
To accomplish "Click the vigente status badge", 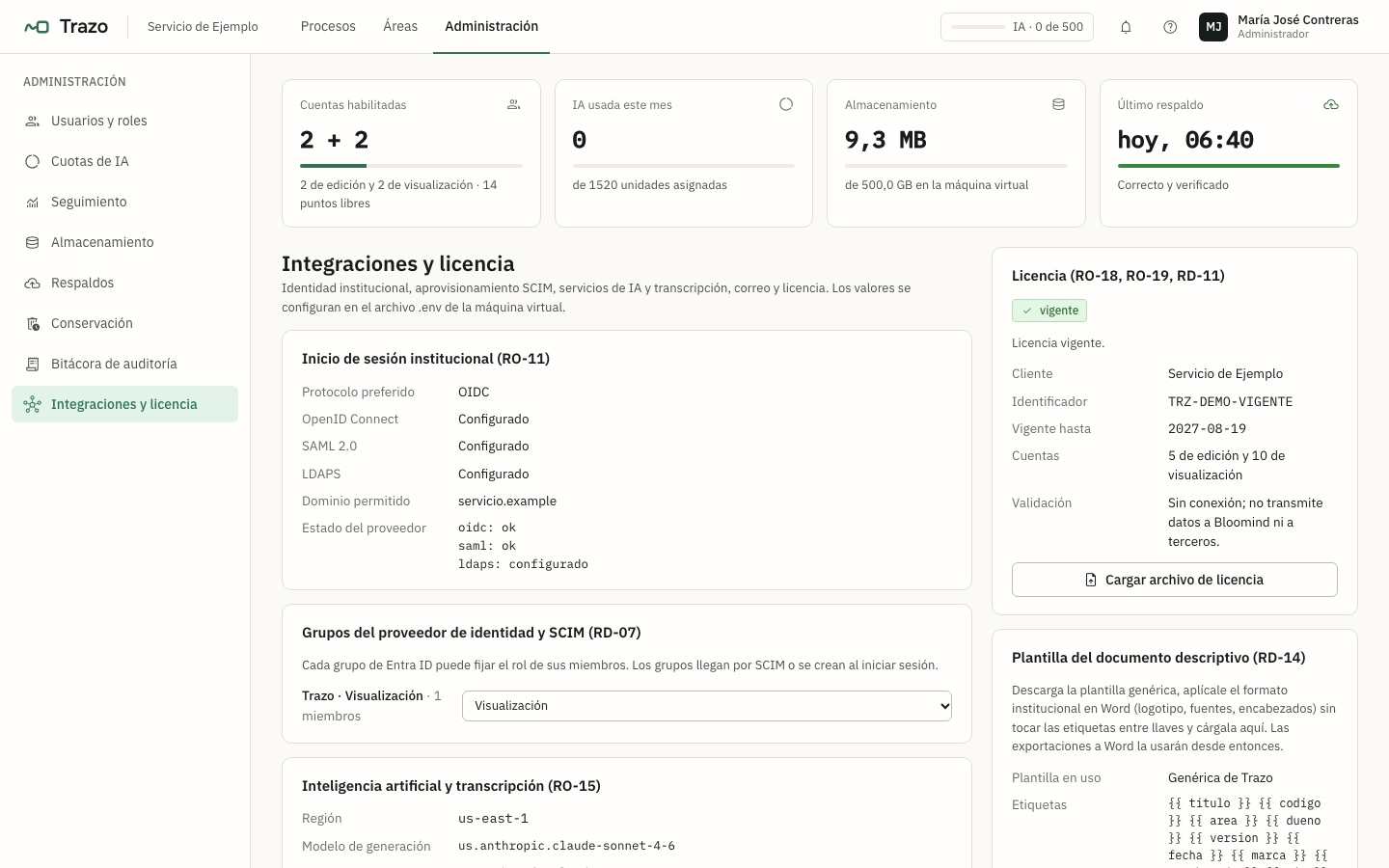I will (x=1049, y=311).
